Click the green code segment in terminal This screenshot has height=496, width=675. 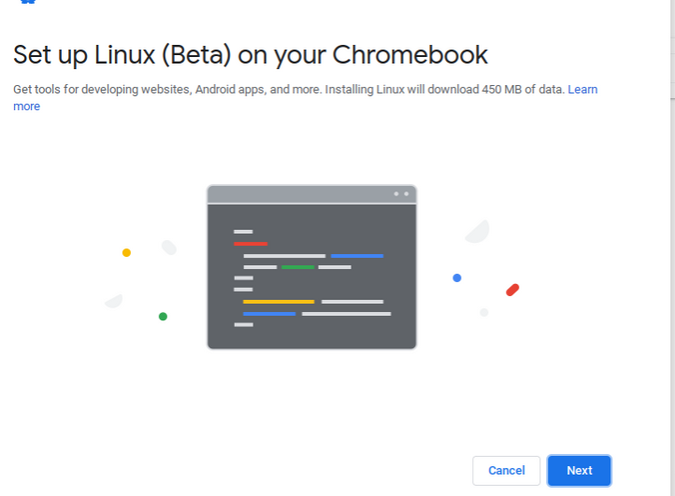click(298, 267)
